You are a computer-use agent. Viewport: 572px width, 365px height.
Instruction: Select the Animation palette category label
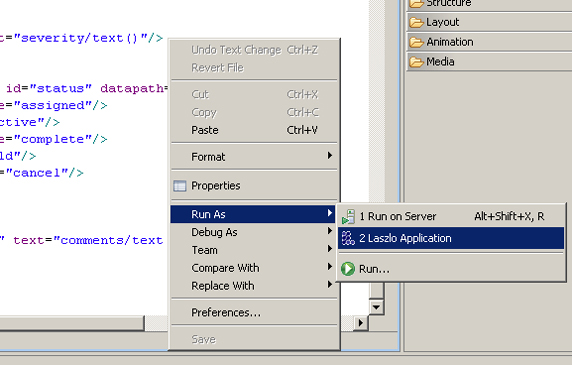point(450,42)
